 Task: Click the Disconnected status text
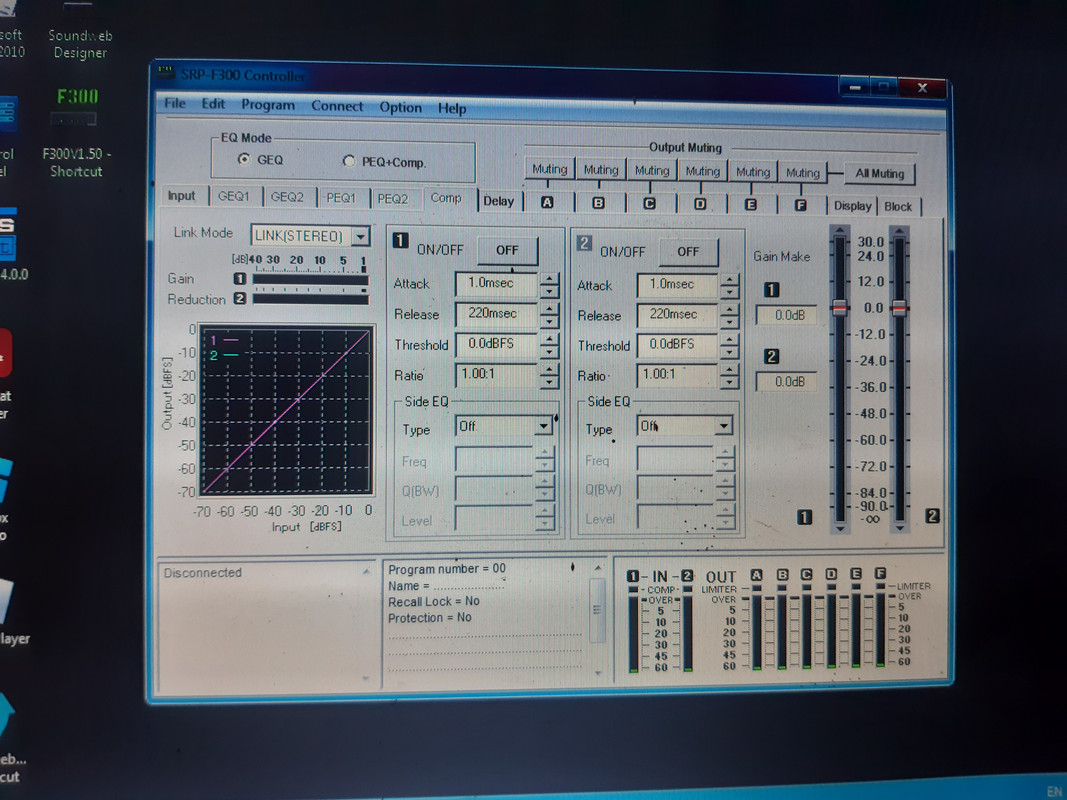203,573
